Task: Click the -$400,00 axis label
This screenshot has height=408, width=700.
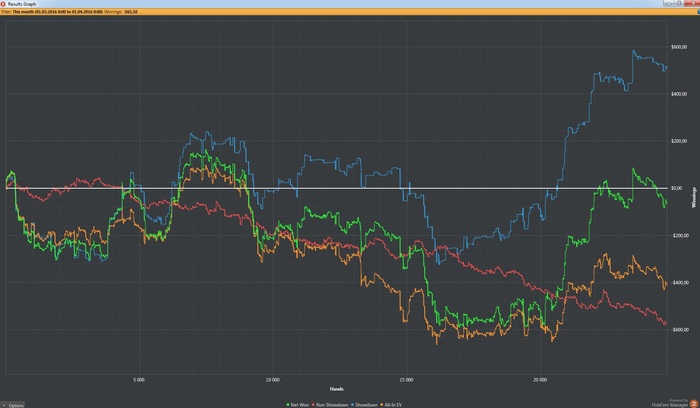Action: (x=679, y=283)
